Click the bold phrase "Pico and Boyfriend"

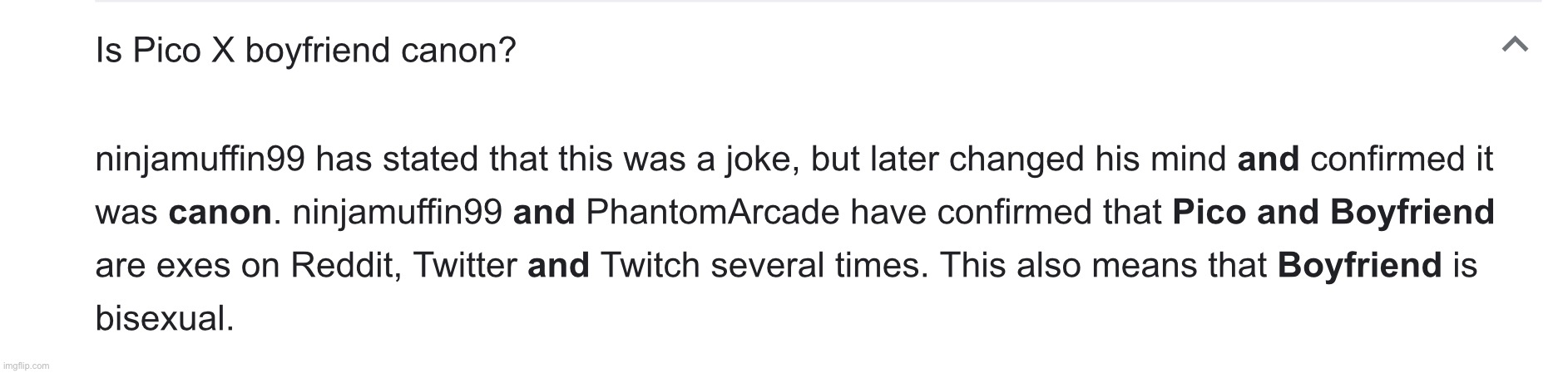click(1333, 213)
